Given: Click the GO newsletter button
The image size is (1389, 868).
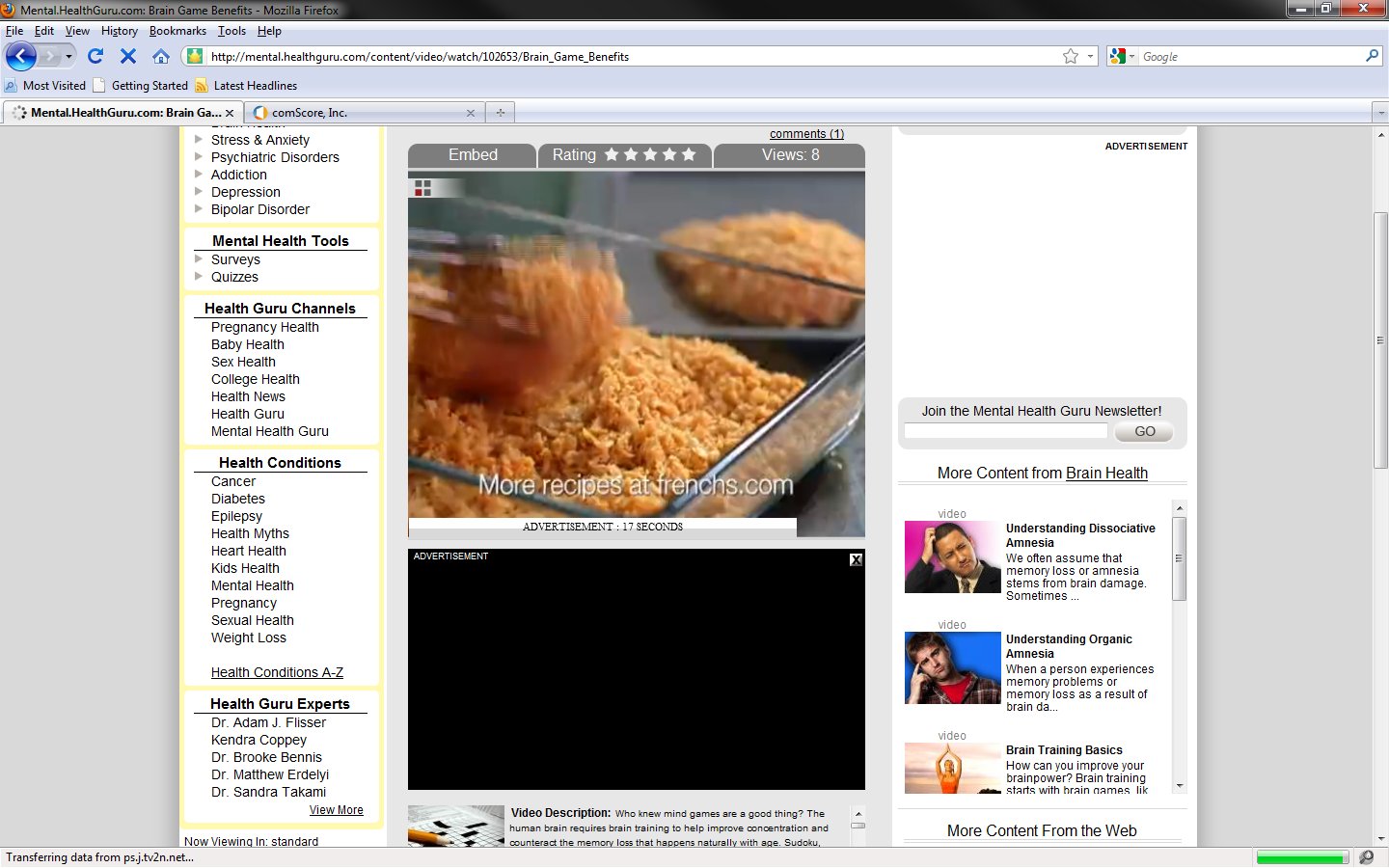Looking at the screenshot, I should click(1144, 431).
